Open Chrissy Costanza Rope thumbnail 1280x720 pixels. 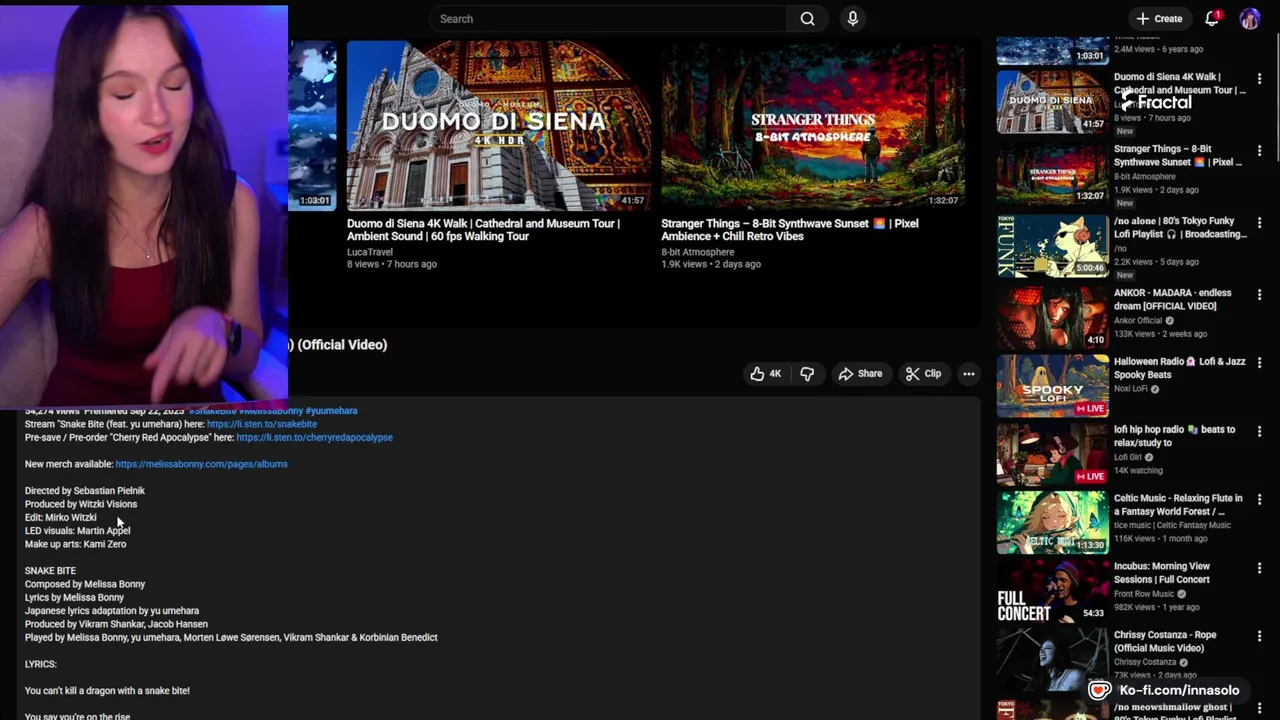coord(1052,659)
